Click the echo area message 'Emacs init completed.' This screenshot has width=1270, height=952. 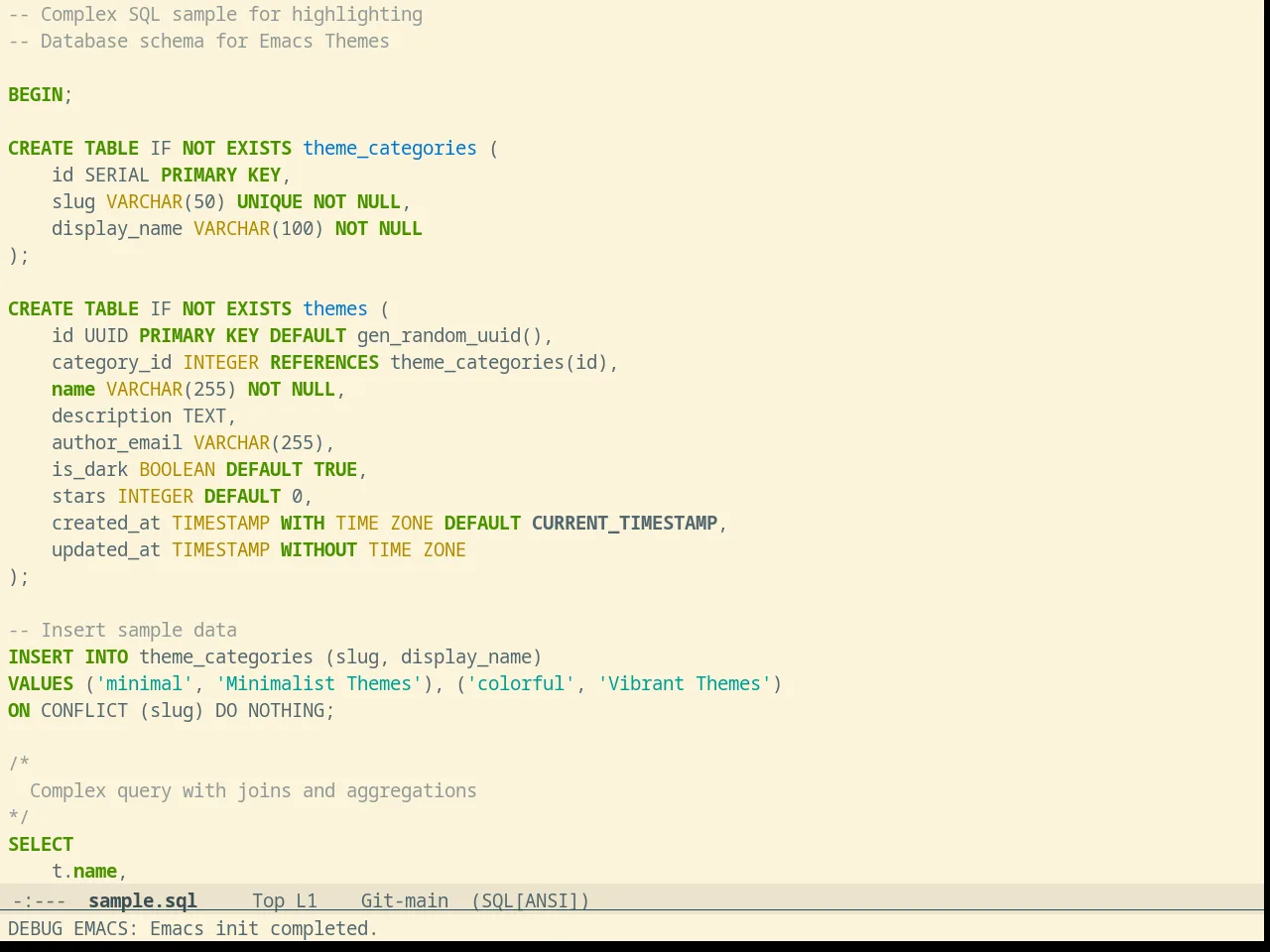pos(264,928)
